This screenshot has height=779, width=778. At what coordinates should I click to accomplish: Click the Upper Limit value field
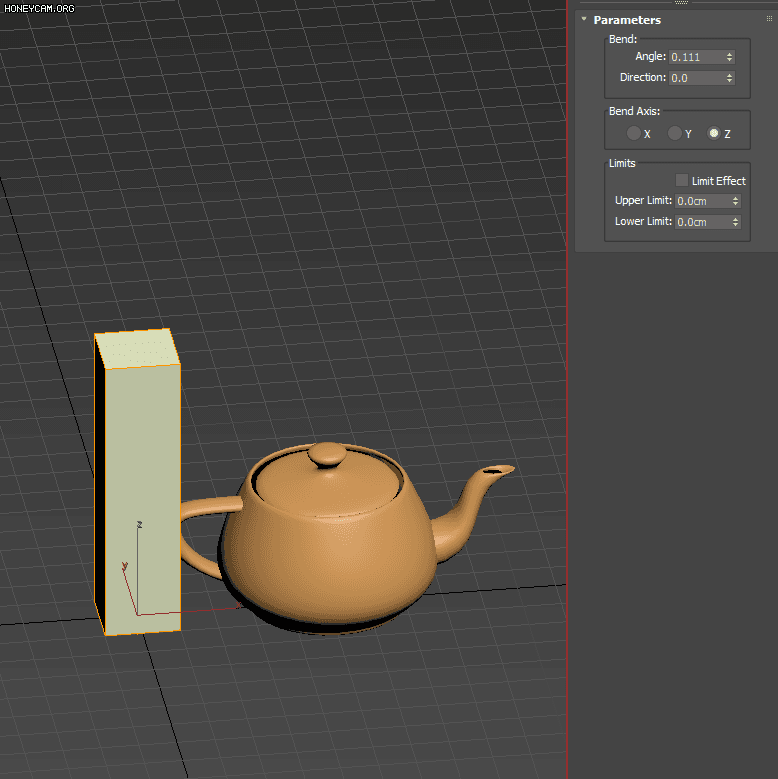point(702,201)
